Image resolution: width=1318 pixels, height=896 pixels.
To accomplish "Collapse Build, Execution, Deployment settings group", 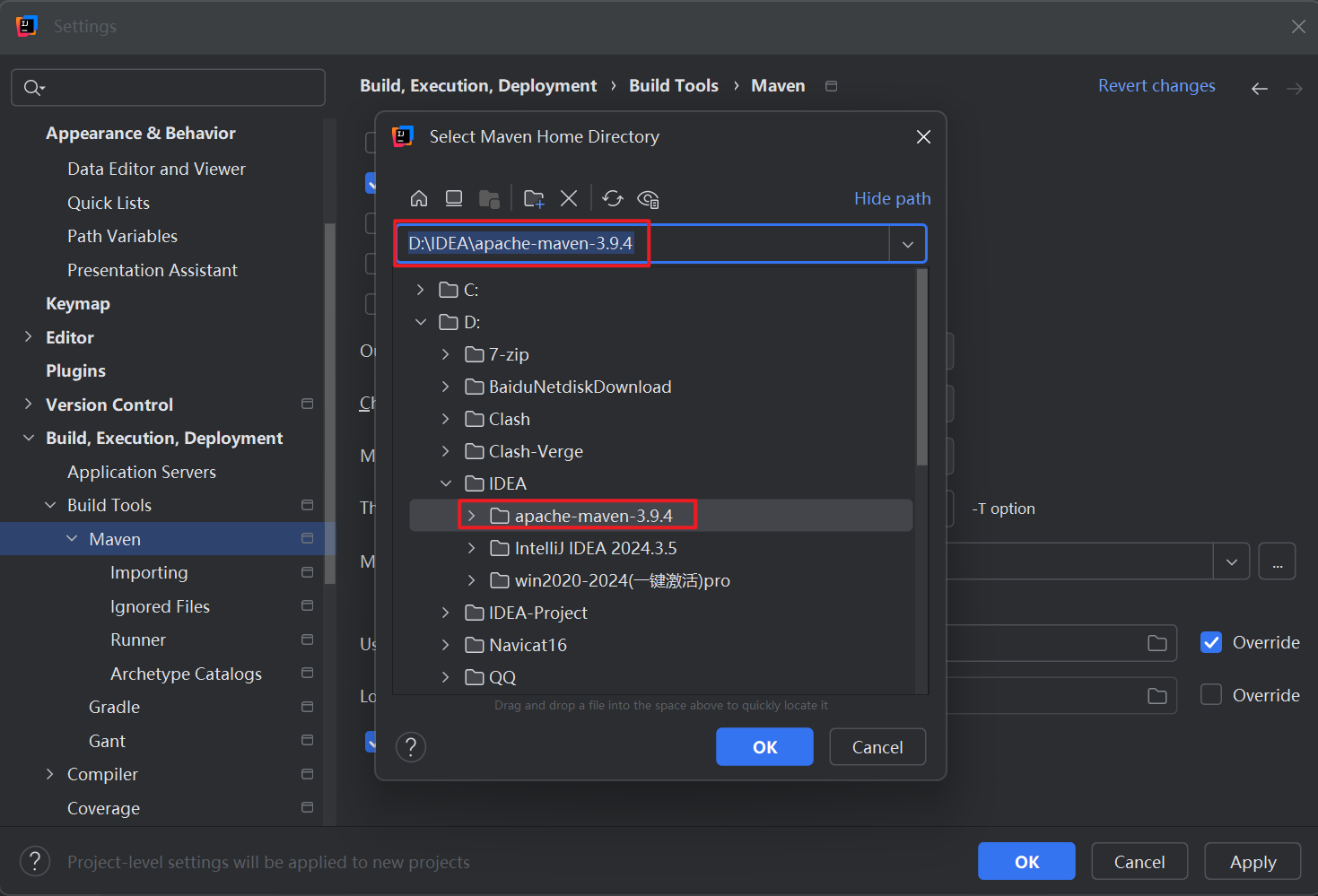I will [28, 438].
